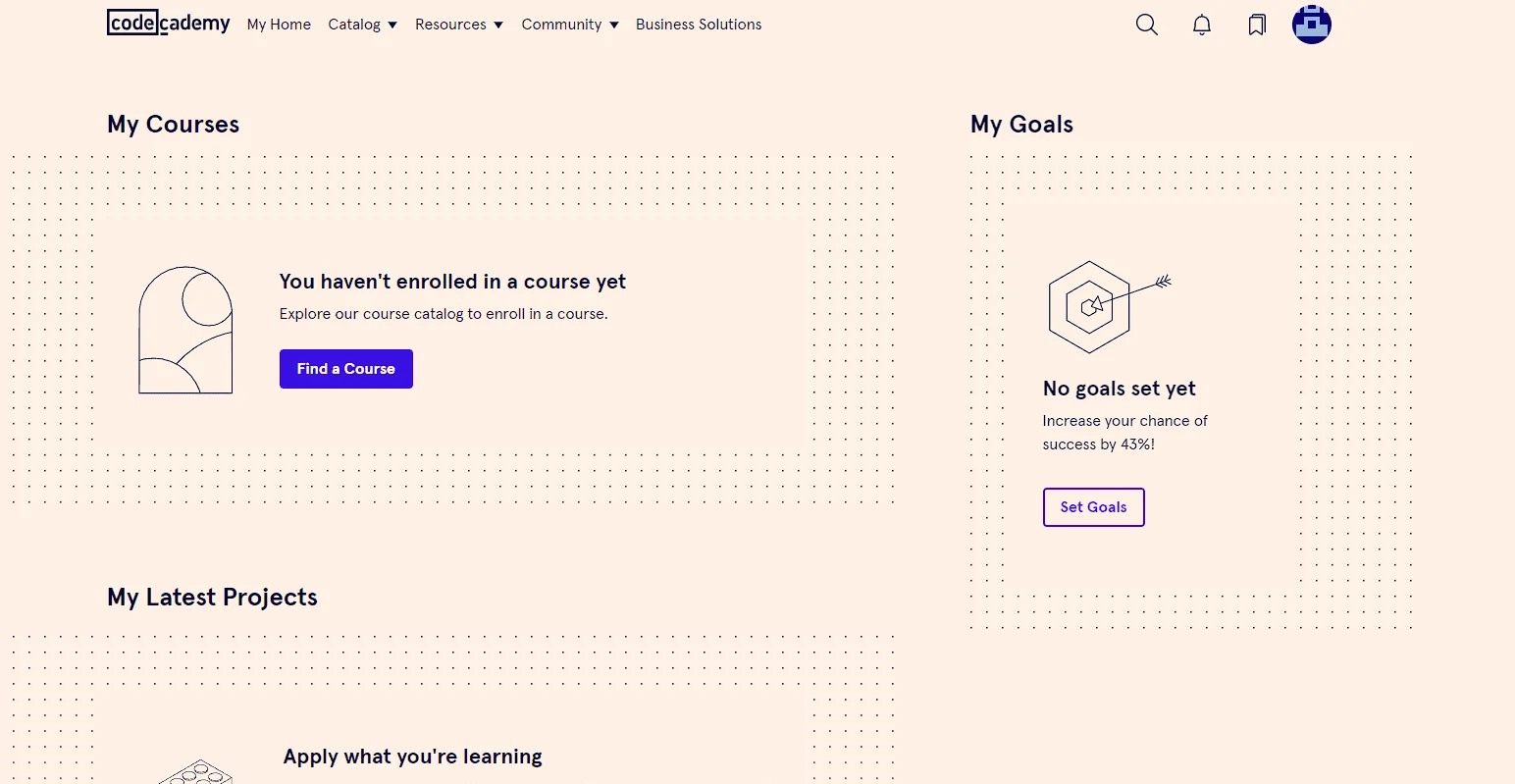Image resolution: width=1515 pixels, height=784 pixels.
Task: Click the My Courses heading
Action: pyautogui.click(x=173, y=125)
